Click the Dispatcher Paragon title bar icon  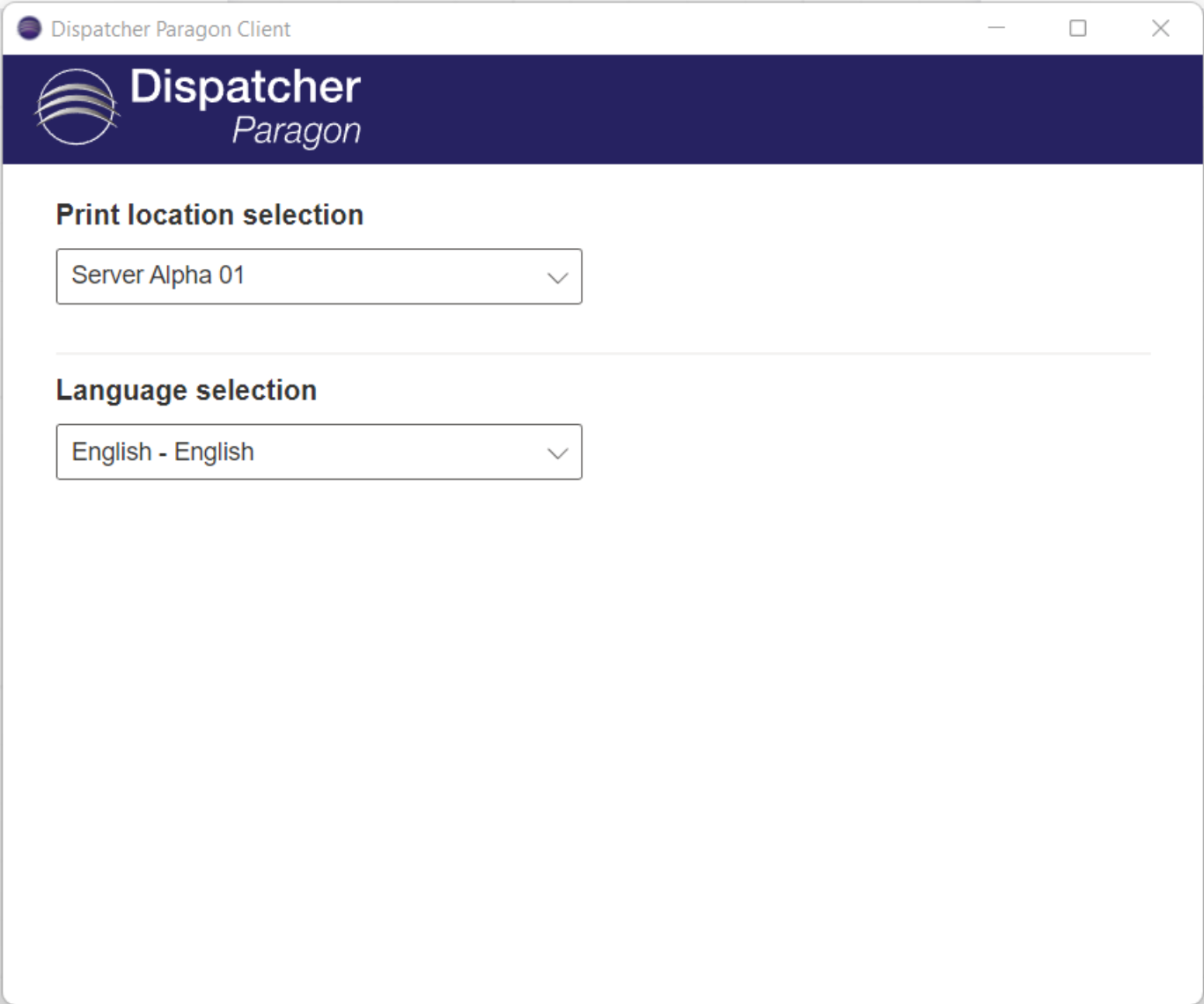29,28
